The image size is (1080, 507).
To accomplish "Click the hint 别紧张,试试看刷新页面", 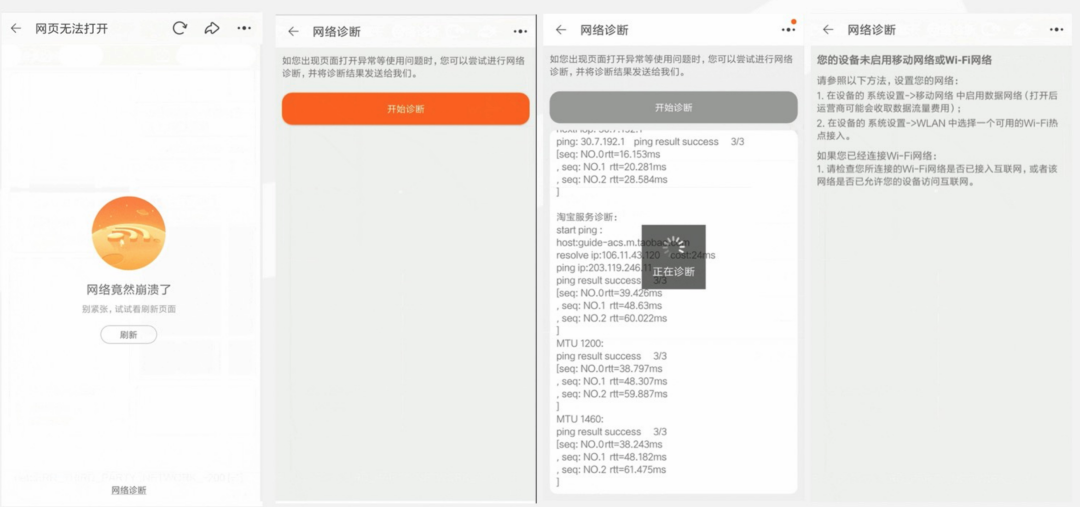I will (129, 309).
